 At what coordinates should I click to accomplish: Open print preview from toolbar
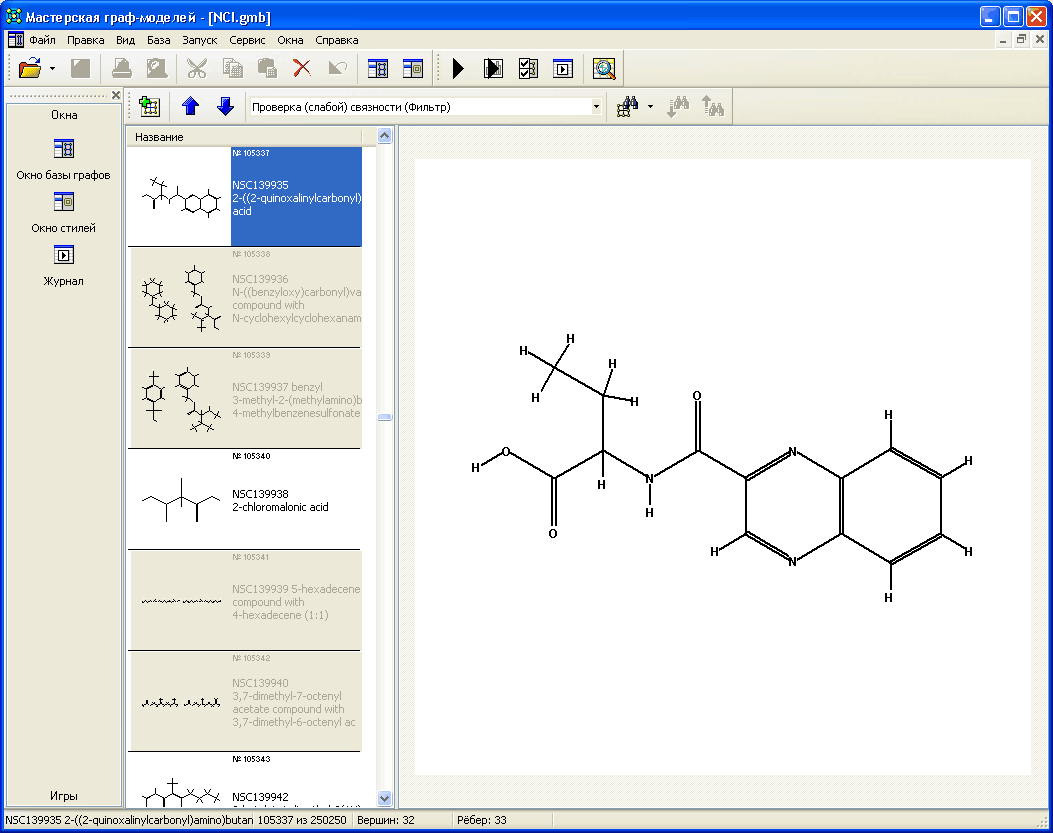coord(156,68)
